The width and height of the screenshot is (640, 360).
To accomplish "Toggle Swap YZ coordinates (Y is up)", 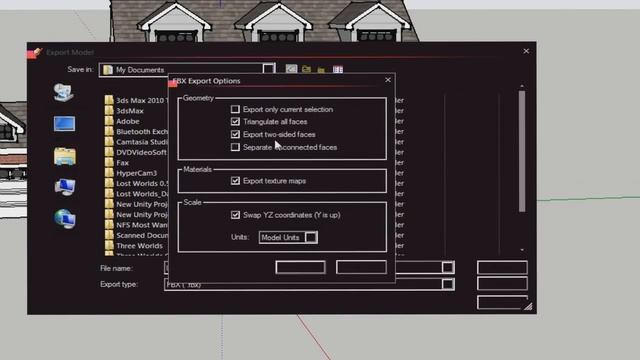I will point(235,215).
